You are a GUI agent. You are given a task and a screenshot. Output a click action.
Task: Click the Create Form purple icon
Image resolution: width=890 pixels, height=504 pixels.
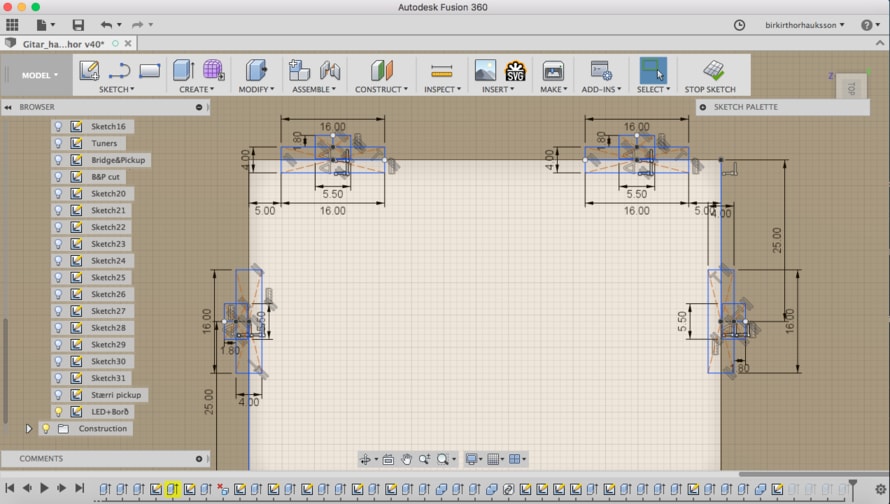pos(213,70)
